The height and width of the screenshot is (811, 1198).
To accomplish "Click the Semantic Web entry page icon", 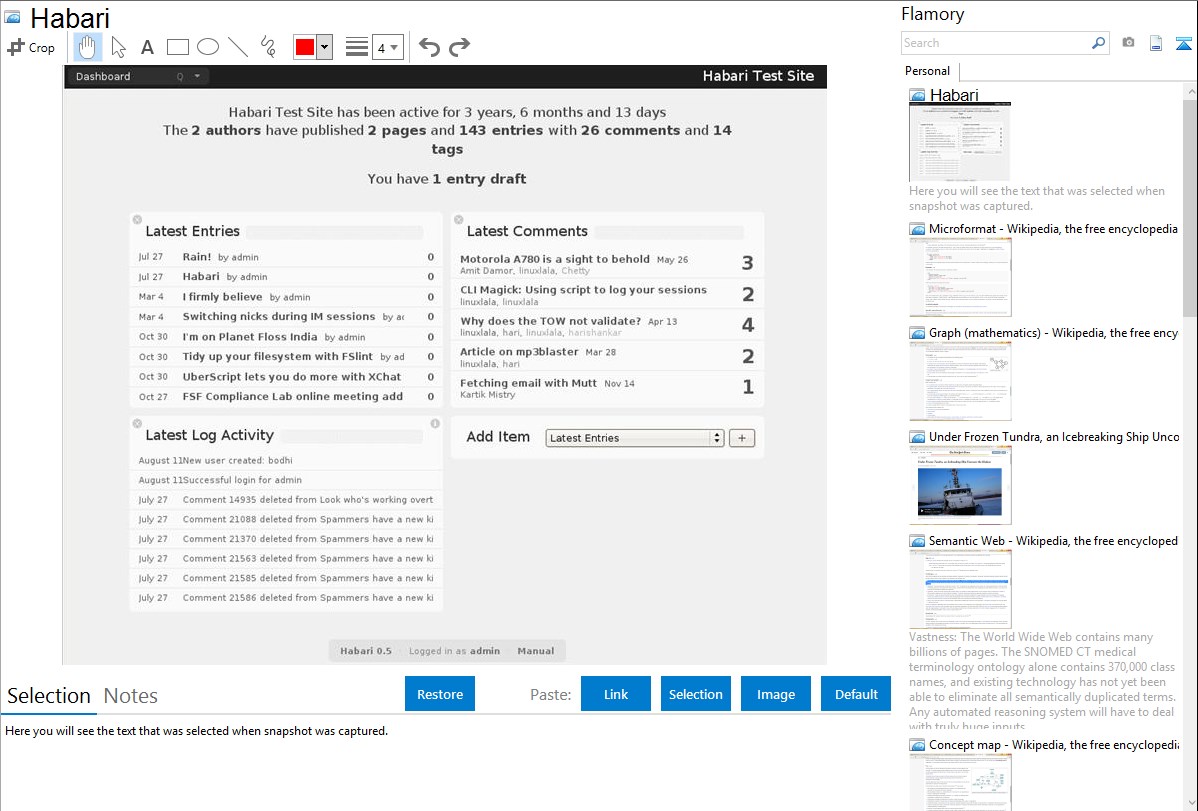I will [917, 541].
